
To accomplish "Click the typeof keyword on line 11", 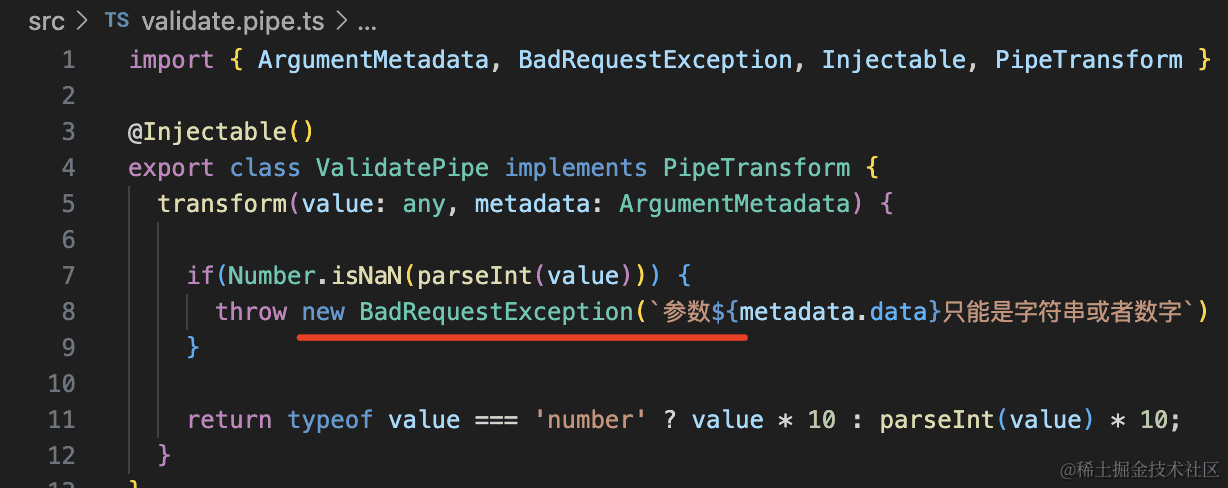I will 330,419.
